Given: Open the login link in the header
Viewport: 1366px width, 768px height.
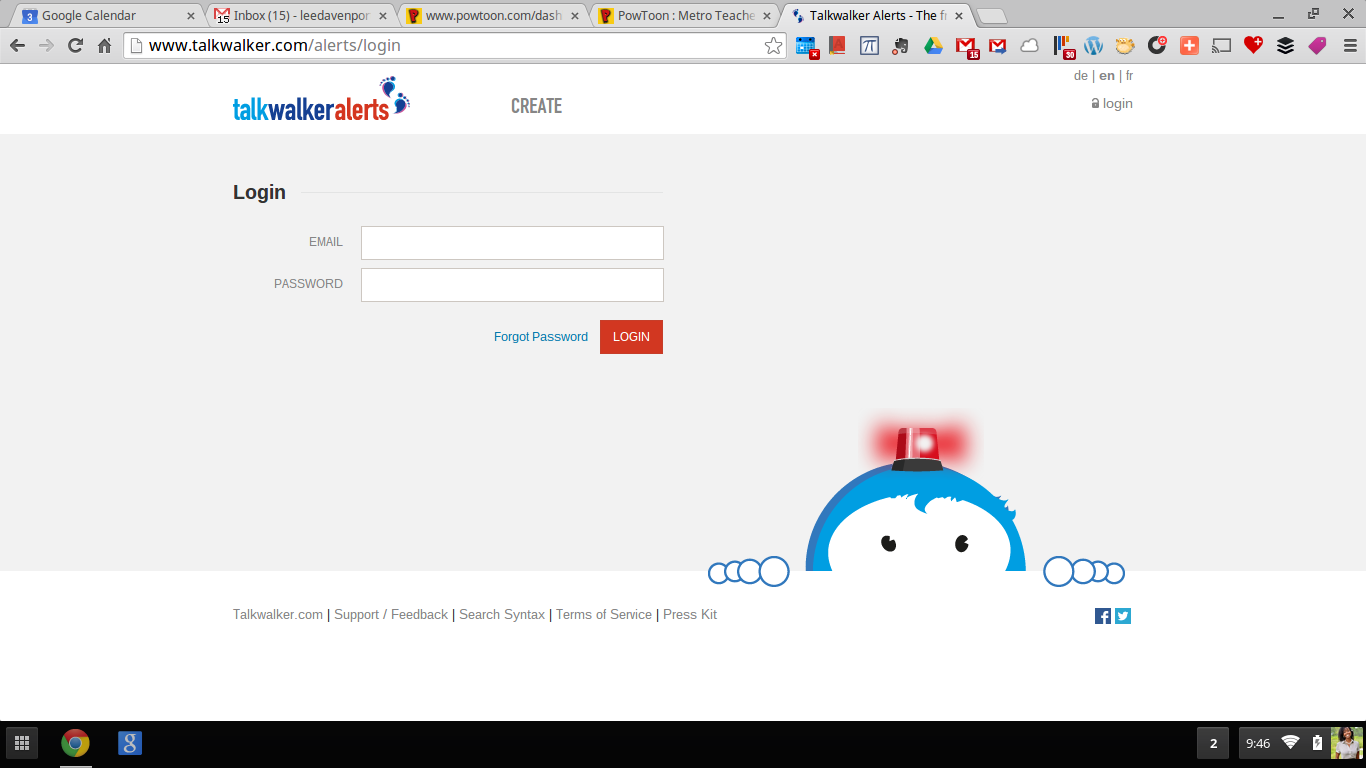Looking at the screenshot, I should point(1112,104).
